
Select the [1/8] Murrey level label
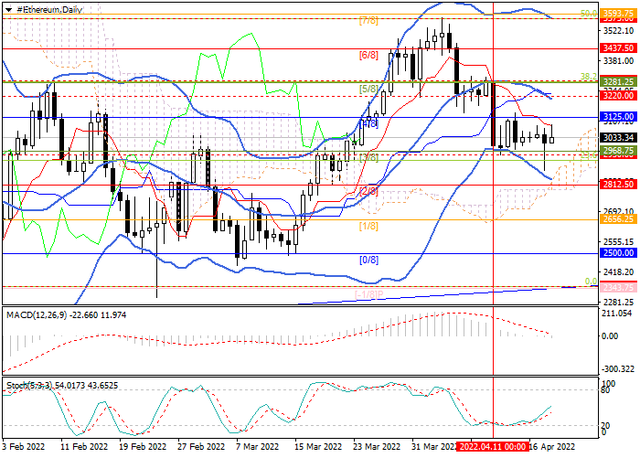tap(369, 226)
